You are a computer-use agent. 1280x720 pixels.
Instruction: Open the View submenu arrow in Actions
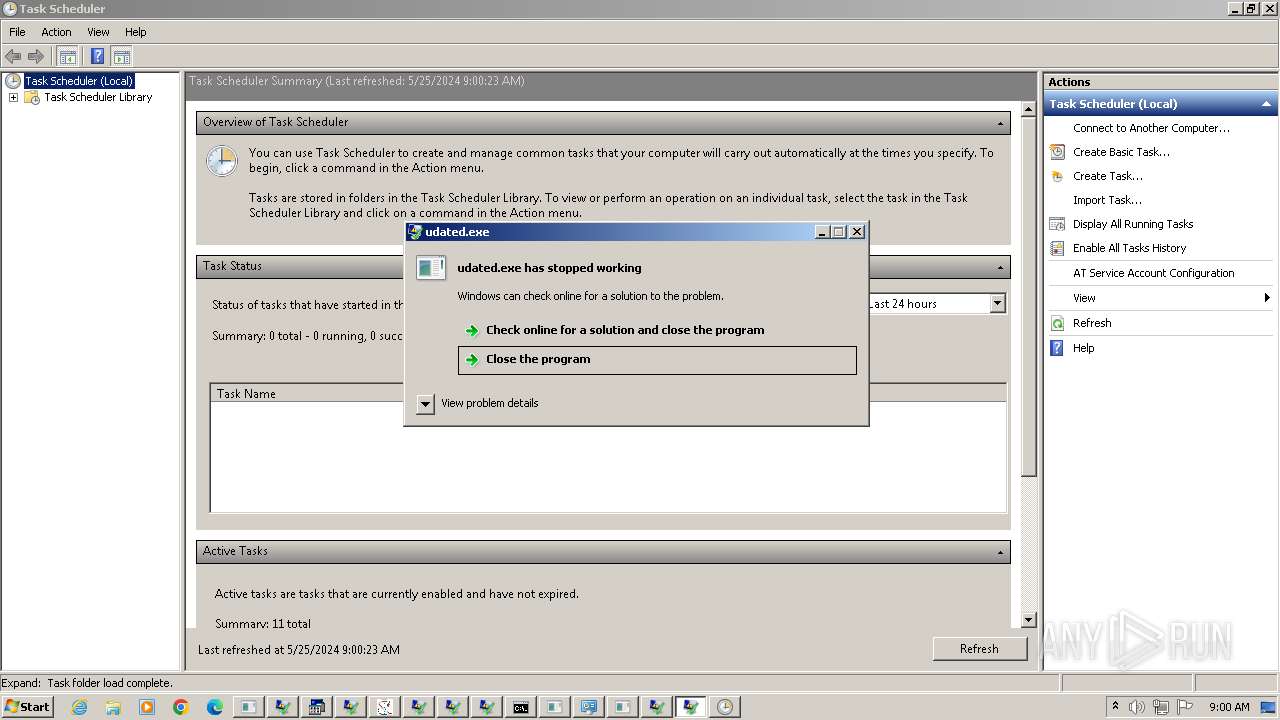[1267, 298]
